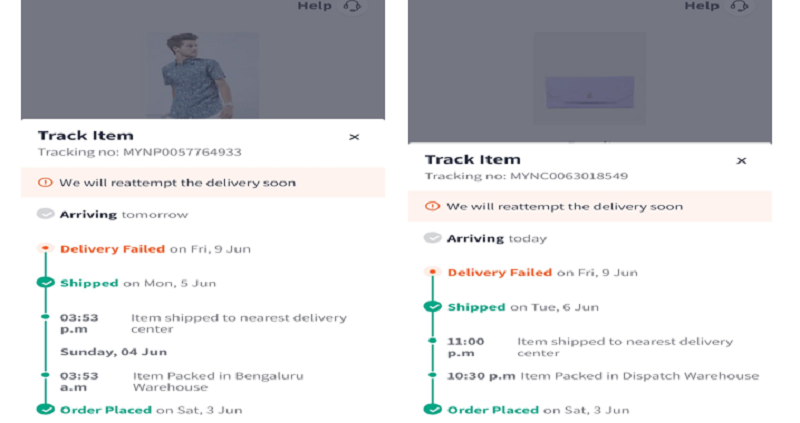Image resolution: width=800 pixels, height=423 pixels.
Task: Click the green check next to Shipped Mon, 5 Jun
Action: (x=45, y=282)
